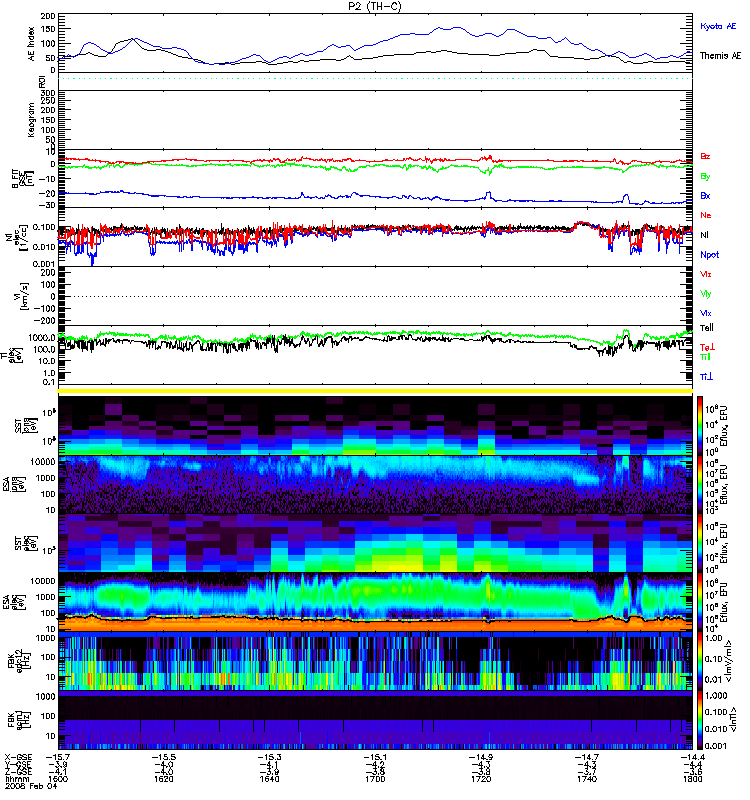The width and height of the screenshot is (750, 800).
Task: Click the 1620 time tick label
Action: (163, 779)
